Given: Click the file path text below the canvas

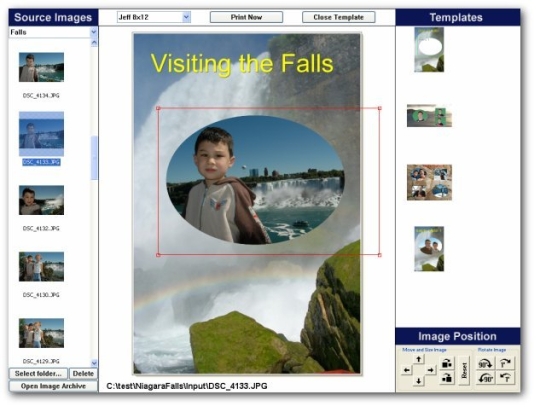Looking at the screenshot, I should 187,386.
